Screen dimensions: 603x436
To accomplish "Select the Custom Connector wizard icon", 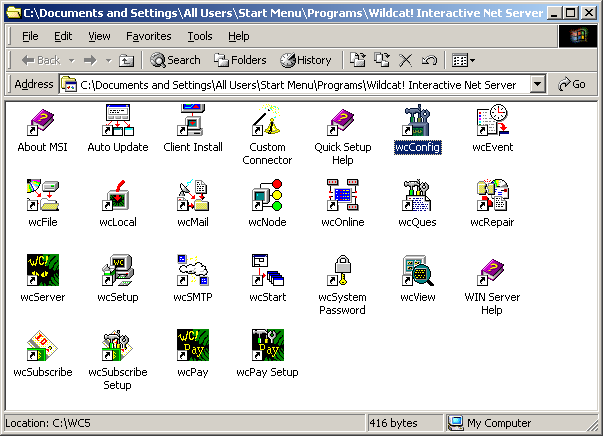I will pos(267,121).
